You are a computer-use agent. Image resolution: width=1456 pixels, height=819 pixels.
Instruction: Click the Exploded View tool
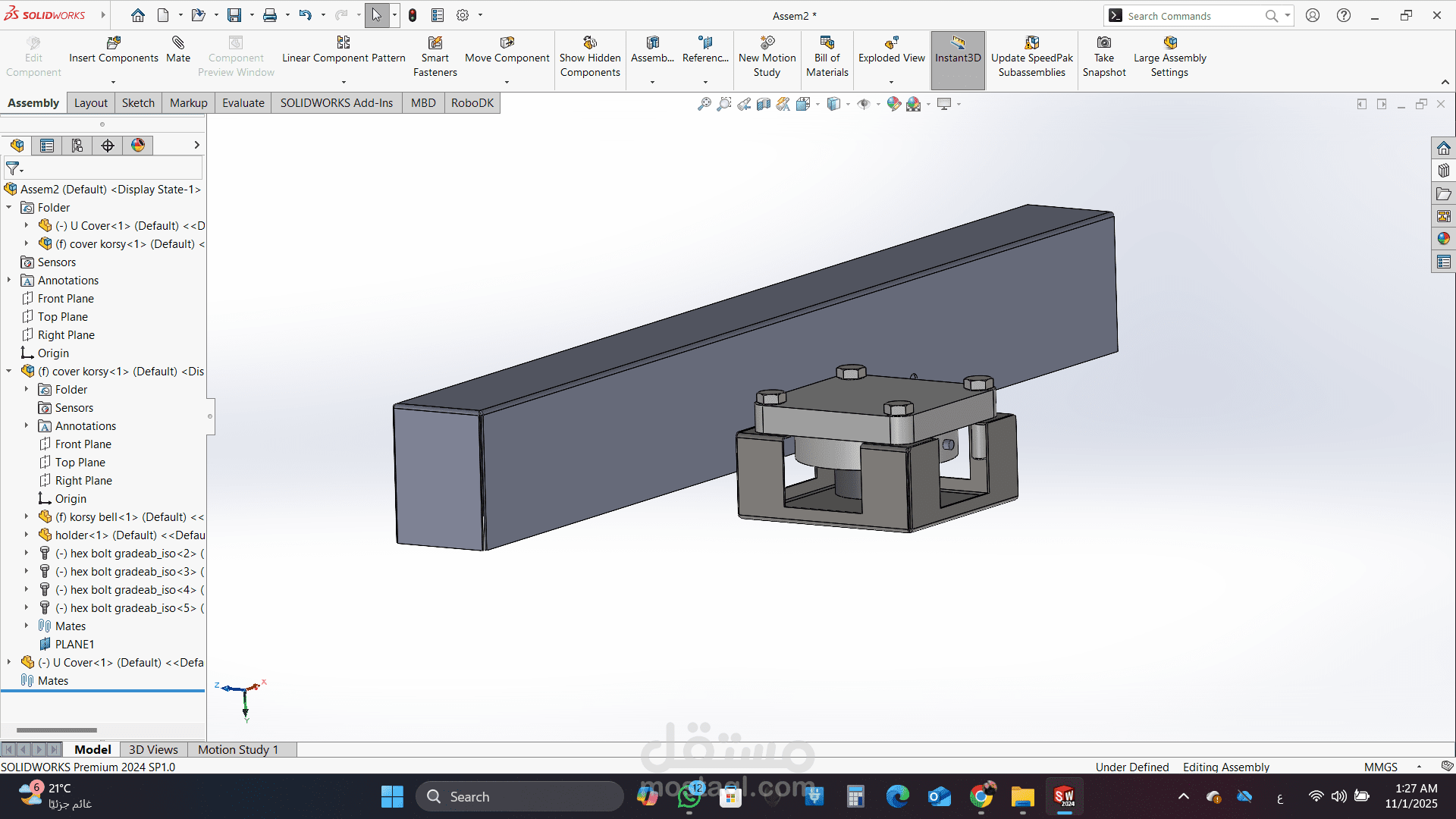click(x=891, y=49)
